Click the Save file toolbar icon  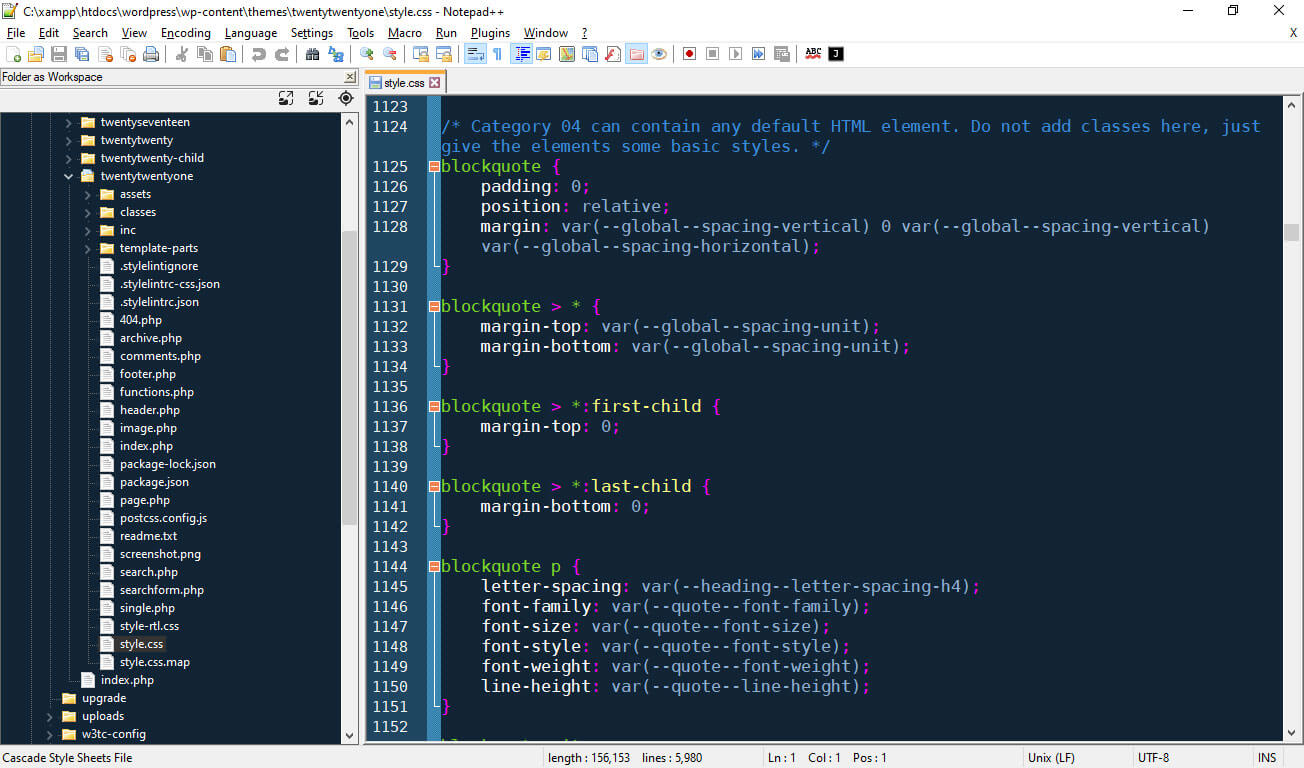(59, 54)
